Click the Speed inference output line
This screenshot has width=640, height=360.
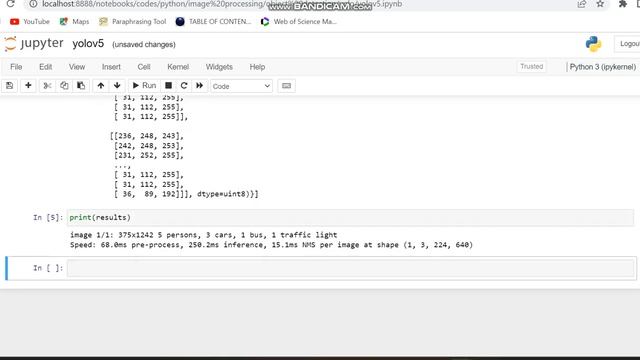[271, 245]
